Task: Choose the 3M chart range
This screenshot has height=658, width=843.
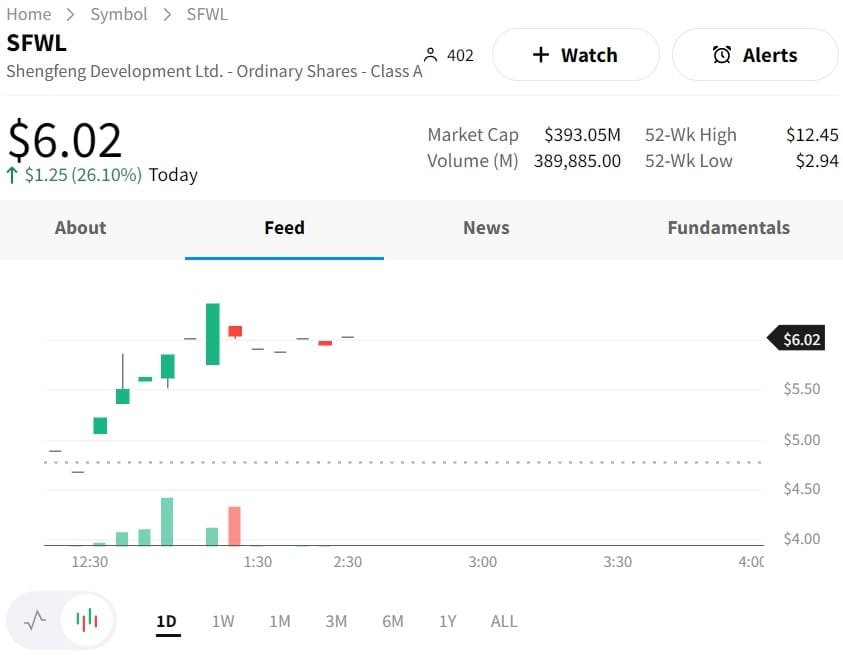Action: pos(336,621)
